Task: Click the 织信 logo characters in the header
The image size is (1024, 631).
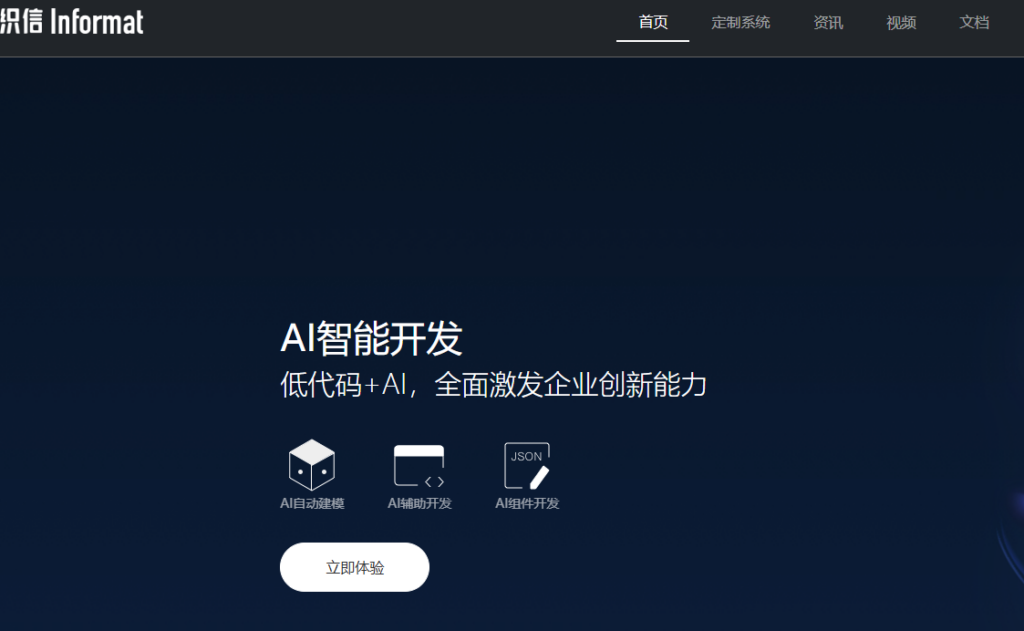Action: tap(20, 21)
